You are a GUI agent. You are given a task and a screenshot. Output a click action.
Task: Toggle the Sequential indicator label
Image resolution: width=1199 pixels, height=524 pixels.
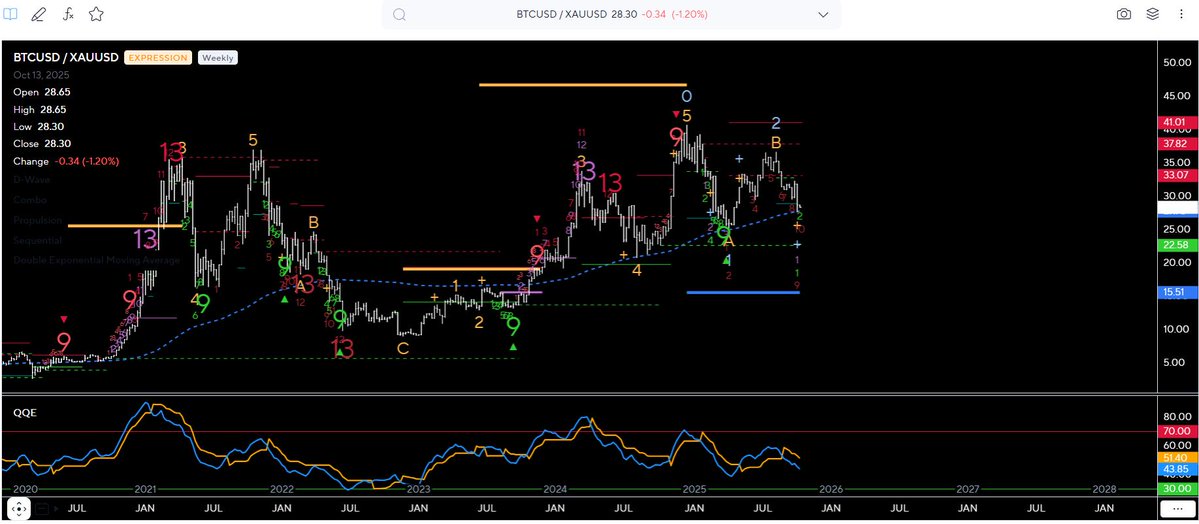tap(37, 239)
